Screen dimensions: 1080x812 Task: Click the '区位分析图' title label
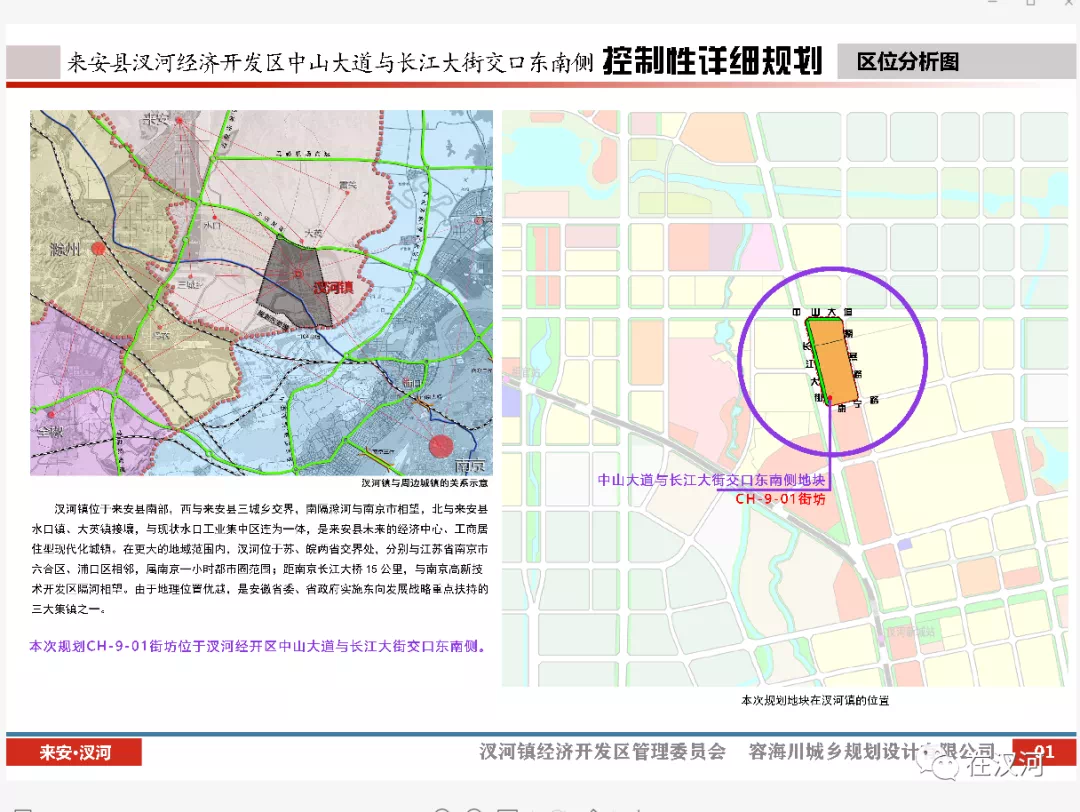[x=908, y=62]
